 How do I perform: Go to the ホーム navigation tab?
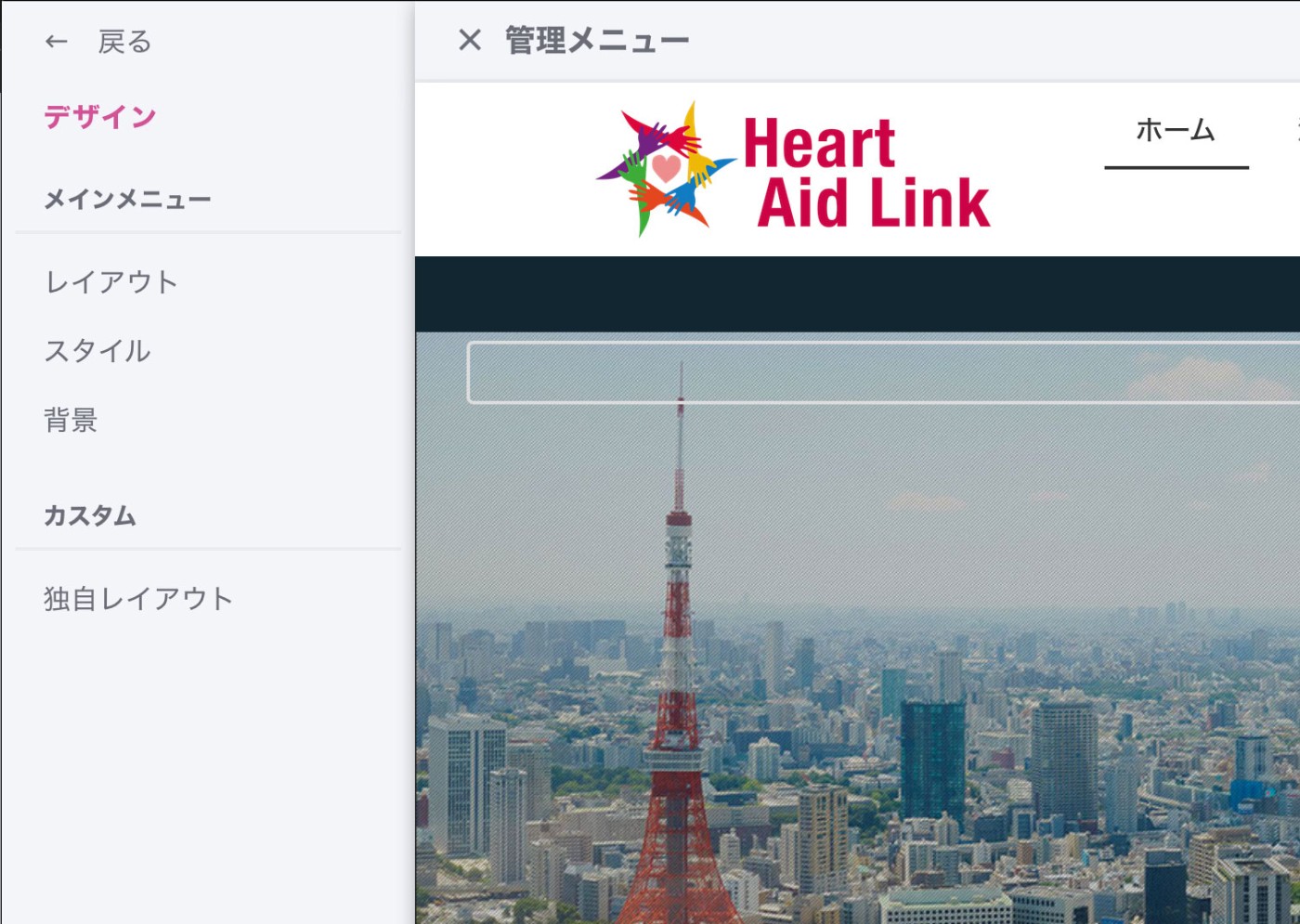1176,130
